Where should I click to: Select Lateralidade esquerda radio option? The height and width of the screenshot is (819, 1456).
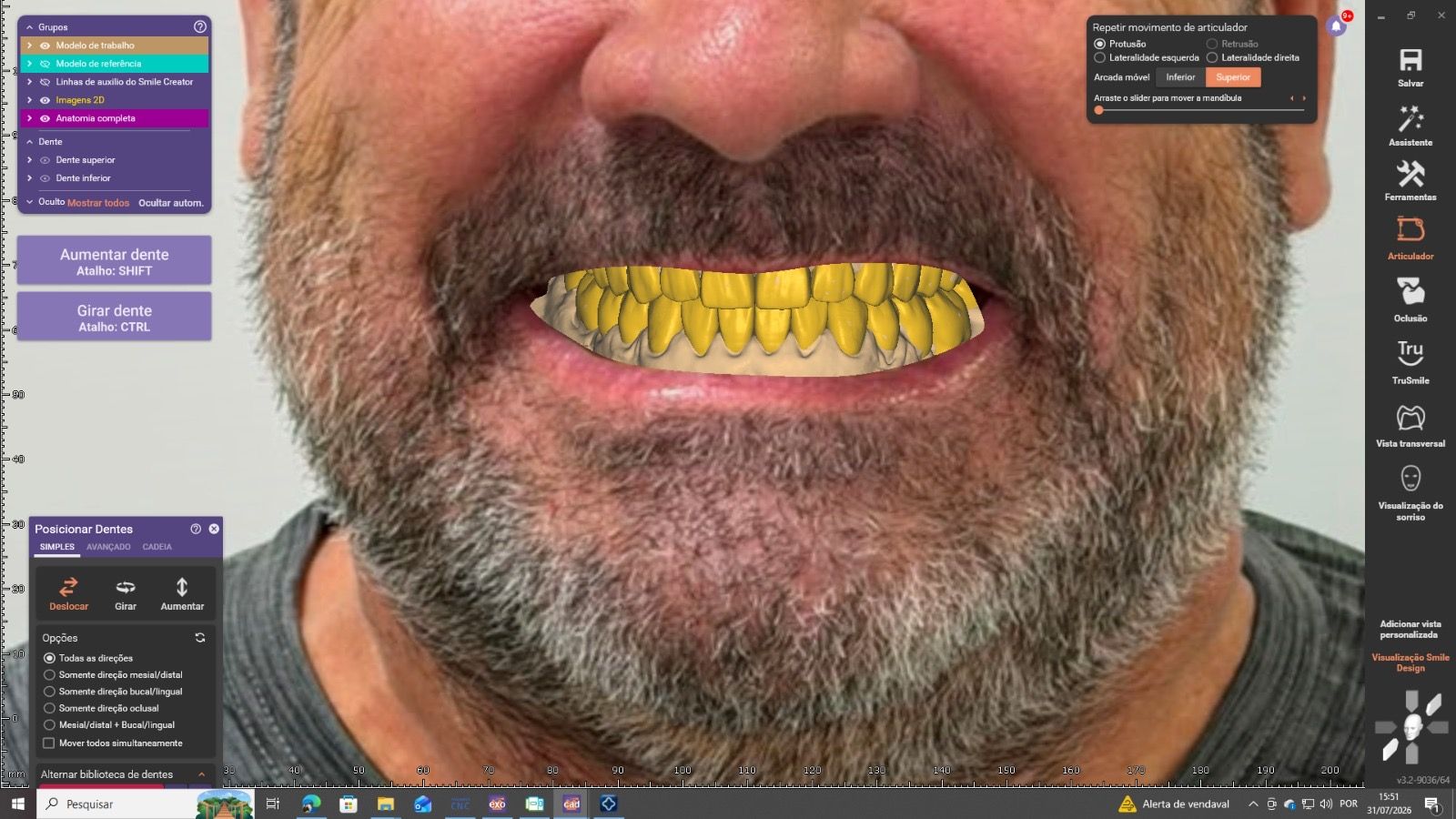click(x=1099, y=57)
